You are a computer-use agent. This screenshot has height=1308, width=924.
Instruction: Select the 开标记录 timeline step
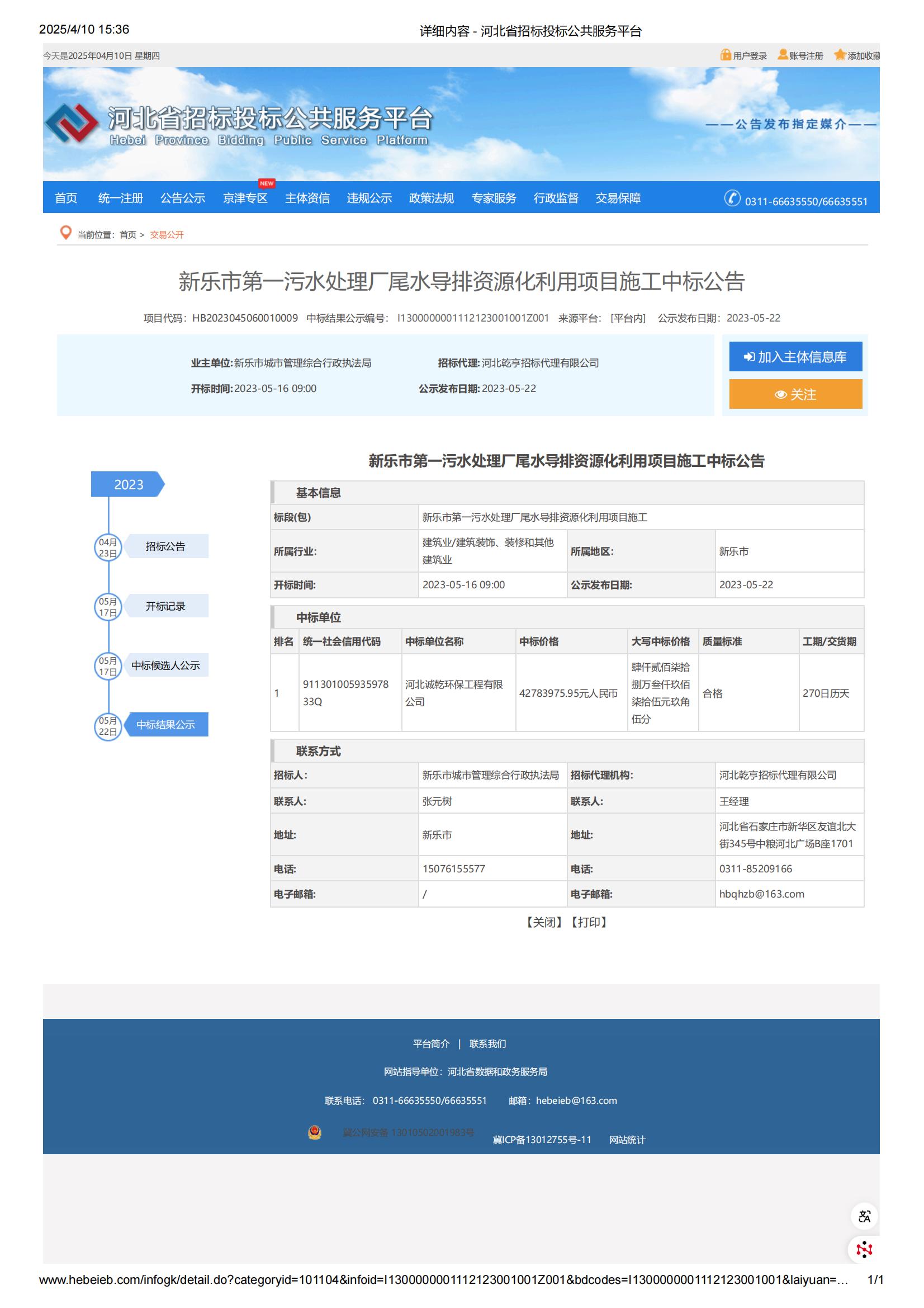[x=165, y=606]
